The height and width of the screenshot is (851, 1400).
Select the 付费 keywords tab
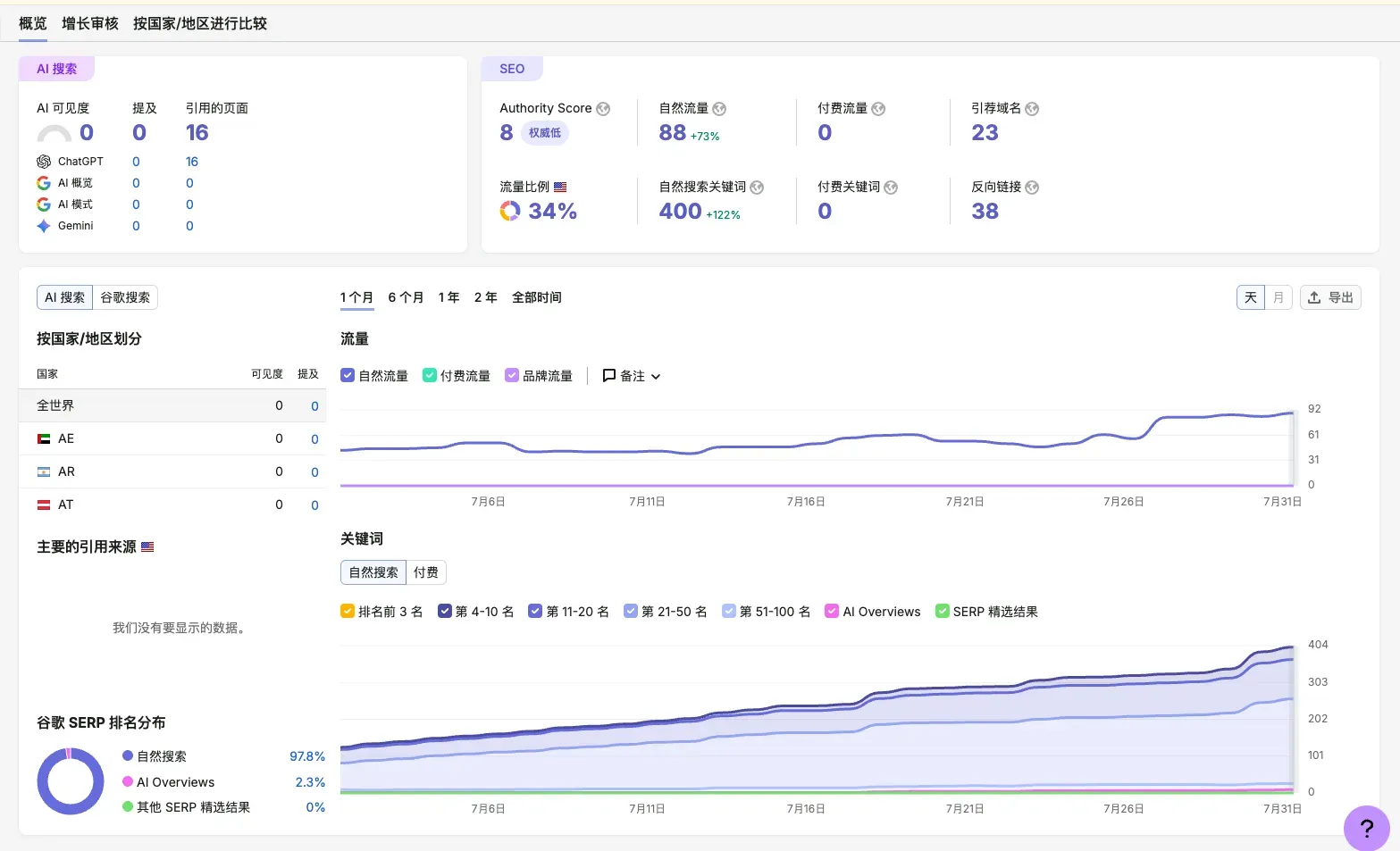click(426, 572)
